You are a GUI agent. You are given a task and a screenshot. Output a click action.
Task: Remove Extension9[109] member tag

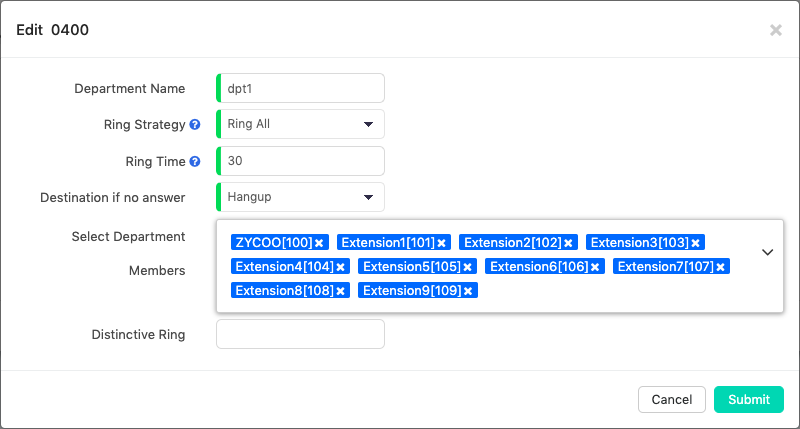(x=467, y=291)
